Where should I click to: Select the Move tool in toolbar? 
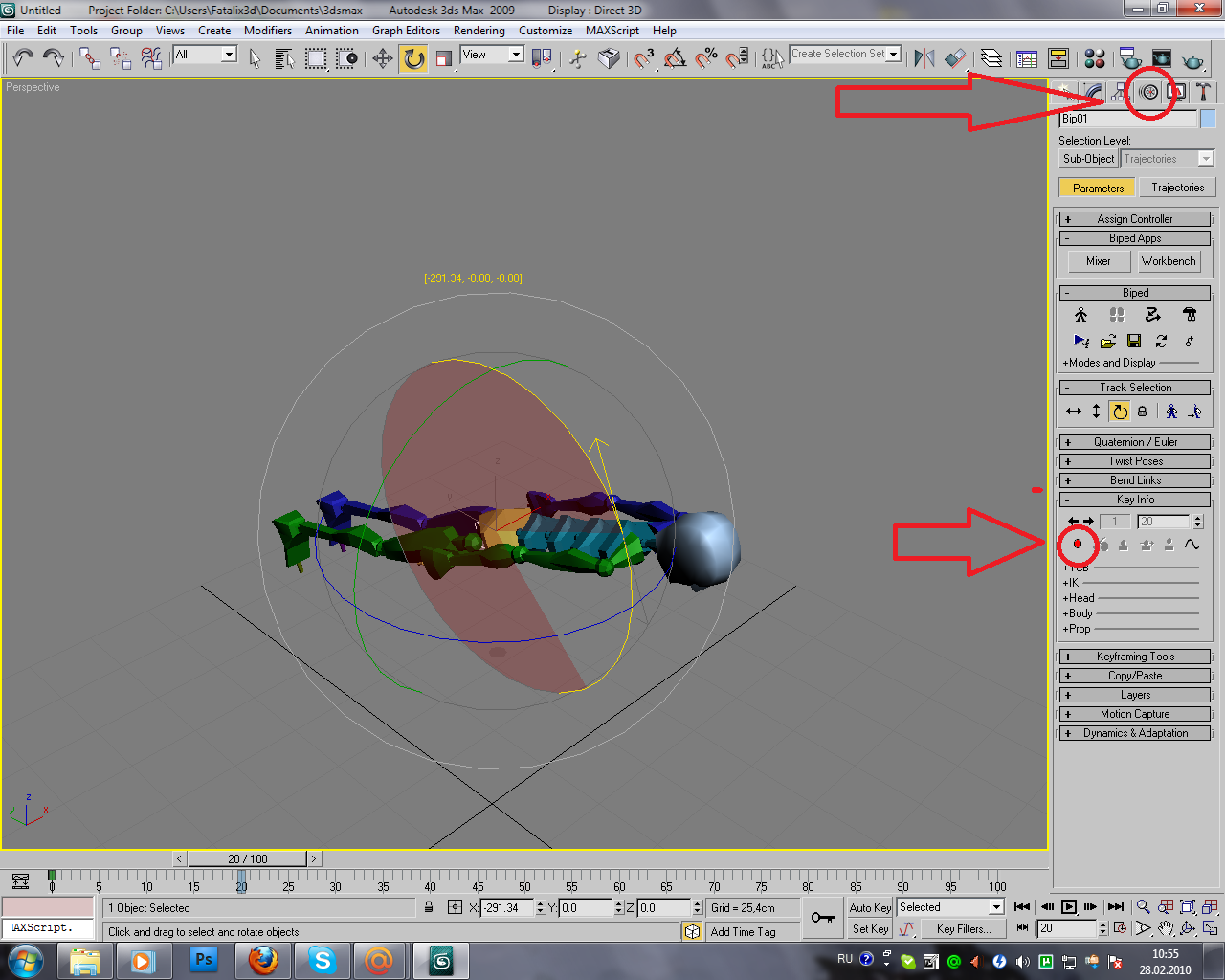pos(382,59)
